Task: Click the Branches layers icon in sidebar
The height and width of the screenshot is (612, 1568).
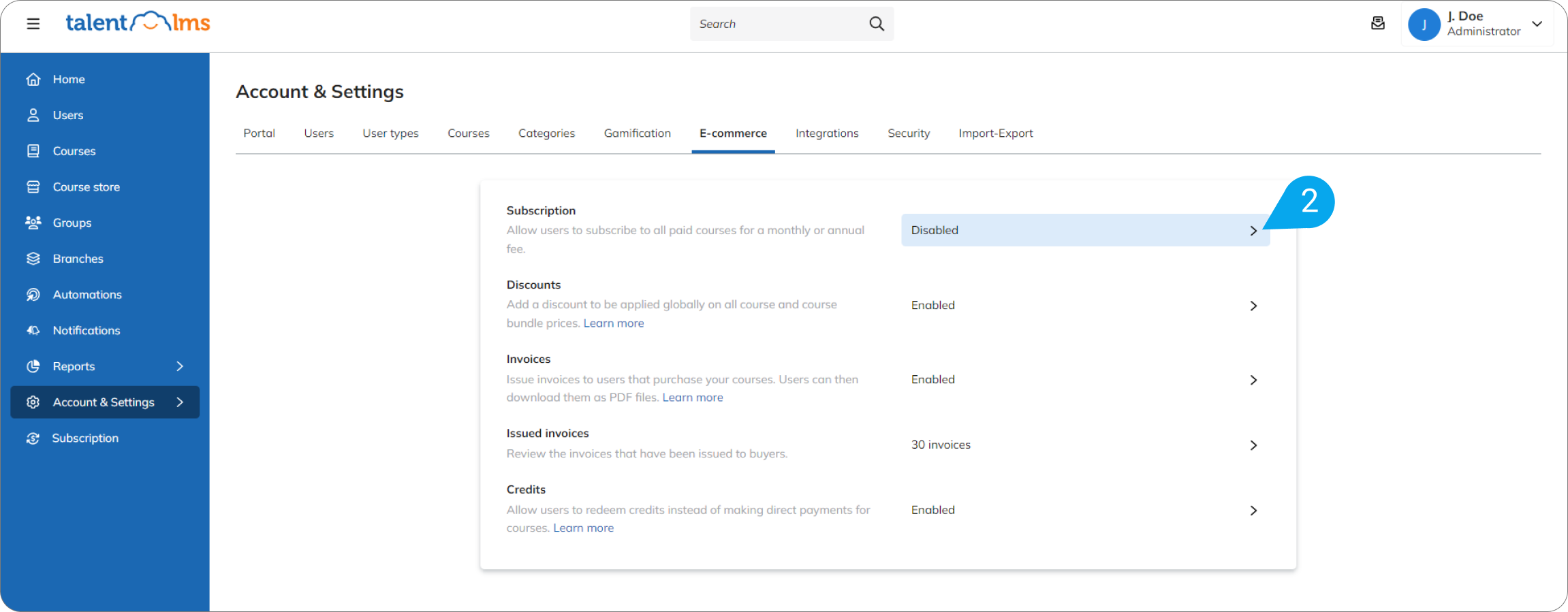Action: click(x=33, y=259)
